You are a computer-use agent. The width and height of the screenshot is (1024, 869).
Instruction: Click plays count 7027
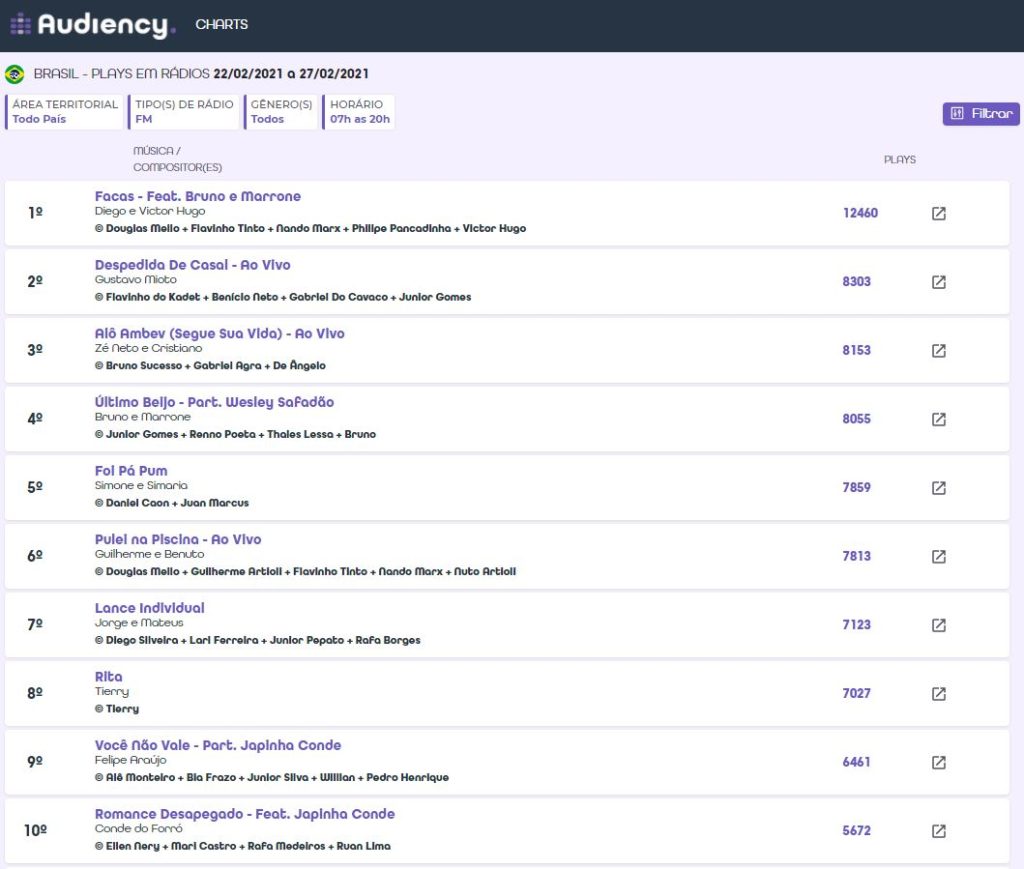pos(856,693)
